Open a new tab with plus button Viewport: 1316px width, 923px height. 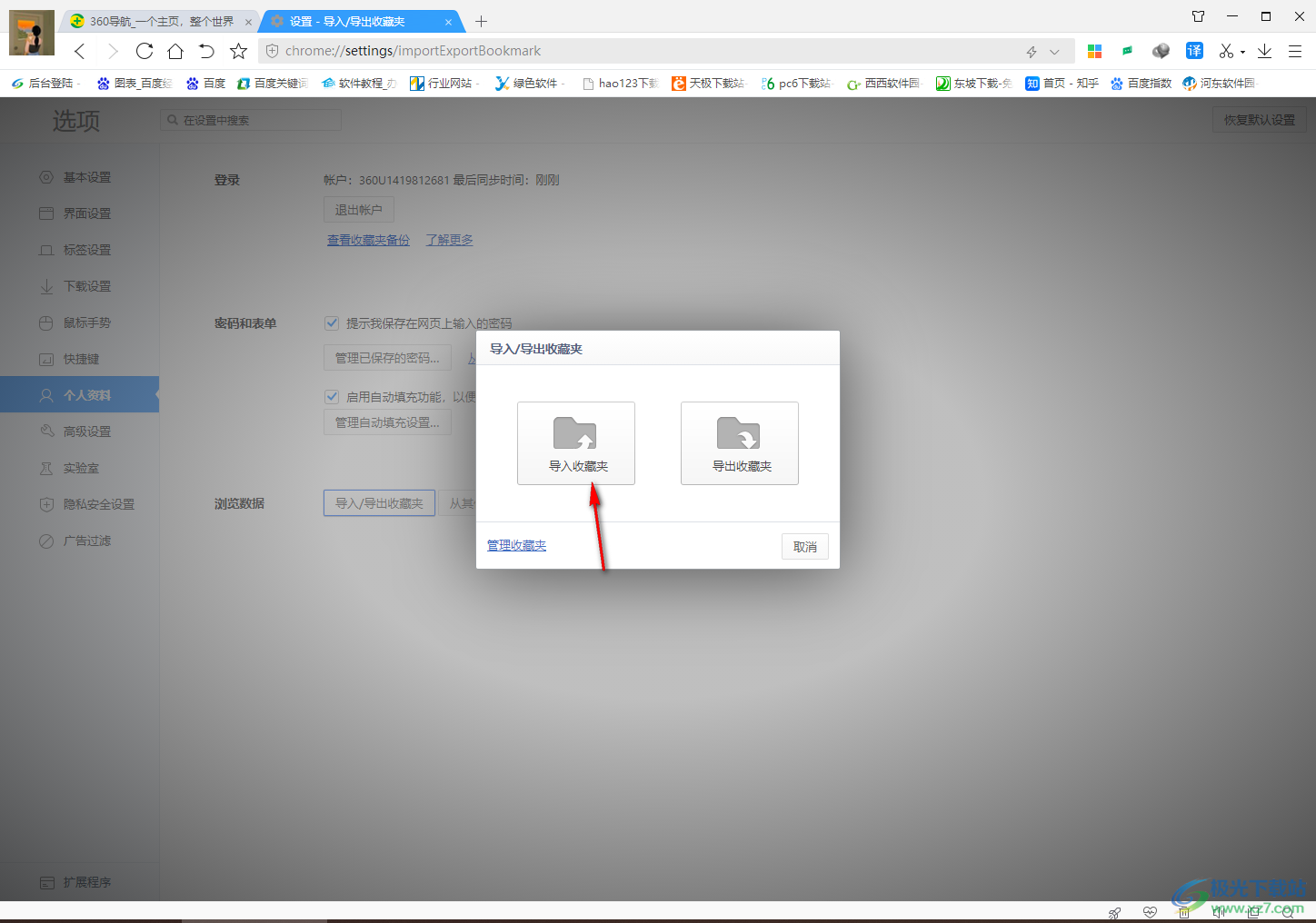point(481,21)
